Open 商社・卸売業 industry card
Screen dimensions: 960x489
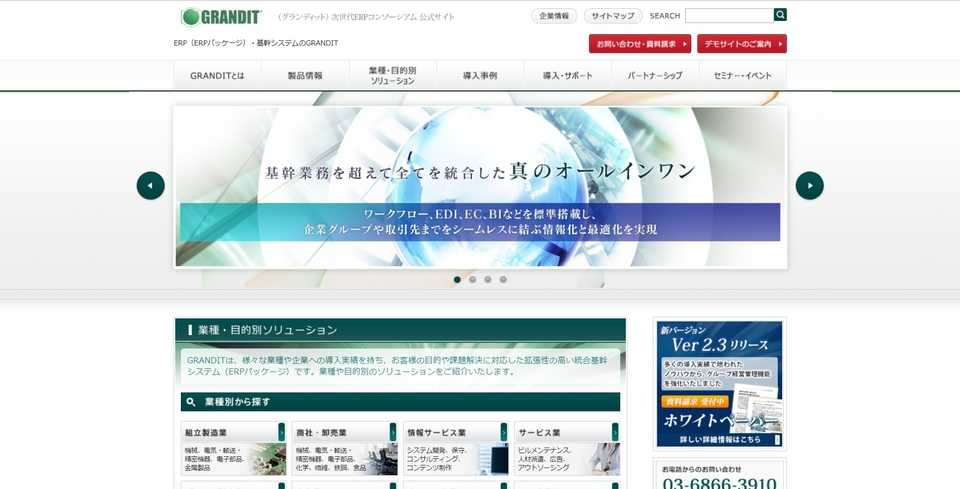point(345,449)
